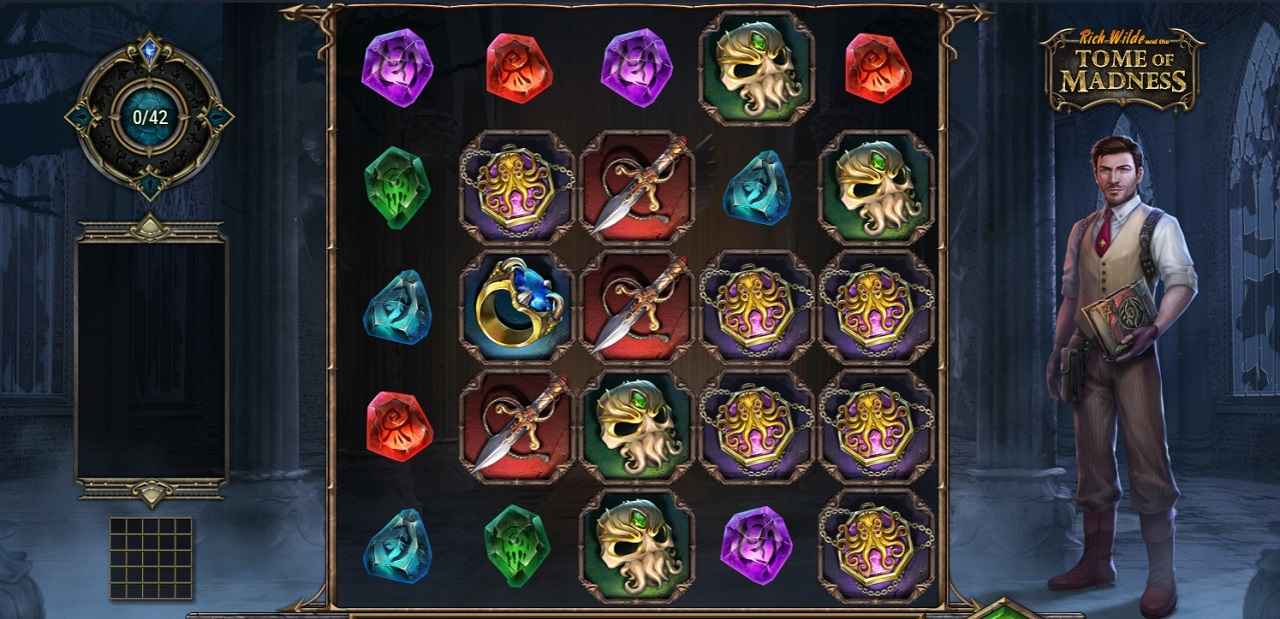This screenshot has width=1280, height=619.
Task: Click the purple gem in the bottom row
Action: (x=756, y=545)
